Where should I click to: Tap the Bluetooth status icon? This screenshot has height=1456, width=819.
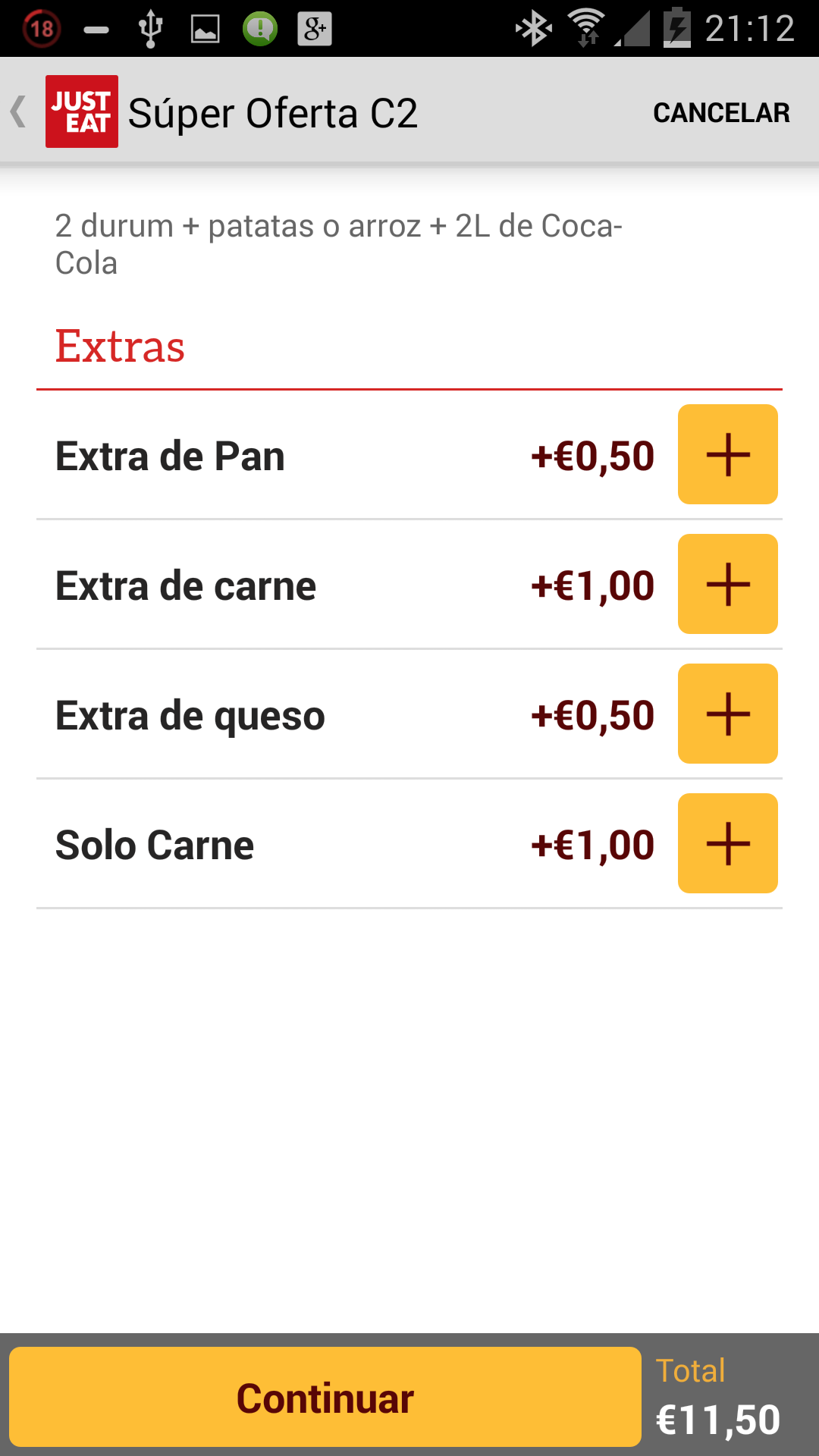533,29
